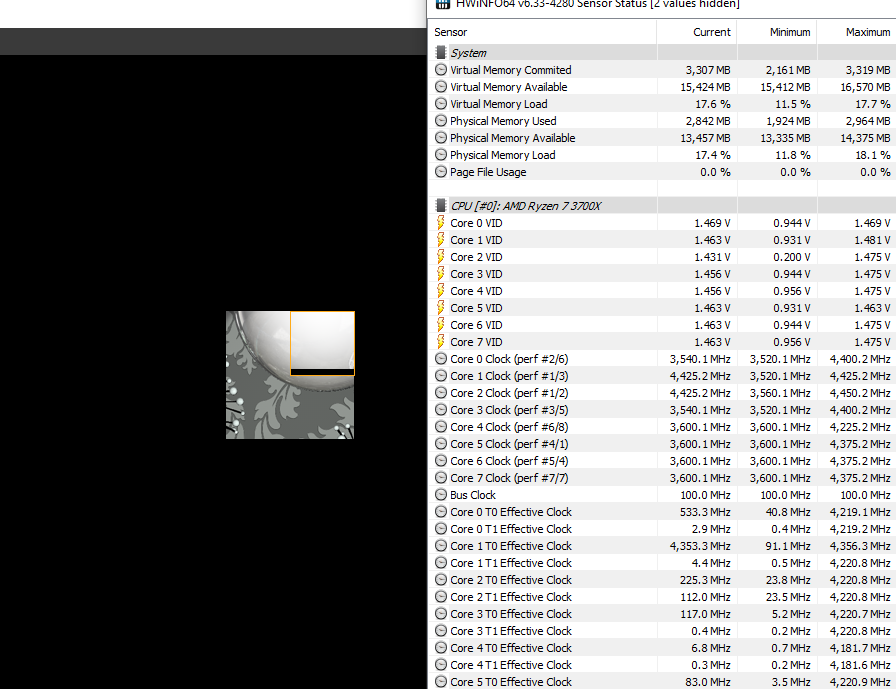
Task: Click the 3,307 MB current value
Action: click(708, 70)
